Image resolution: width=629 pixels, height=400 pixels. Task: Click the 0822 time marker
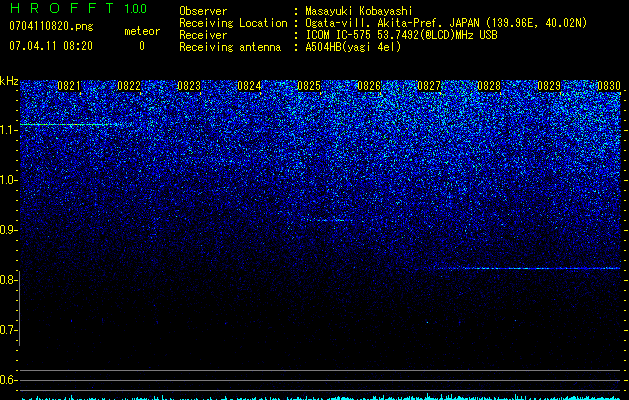pyautogui.click(x=129, y=86)
